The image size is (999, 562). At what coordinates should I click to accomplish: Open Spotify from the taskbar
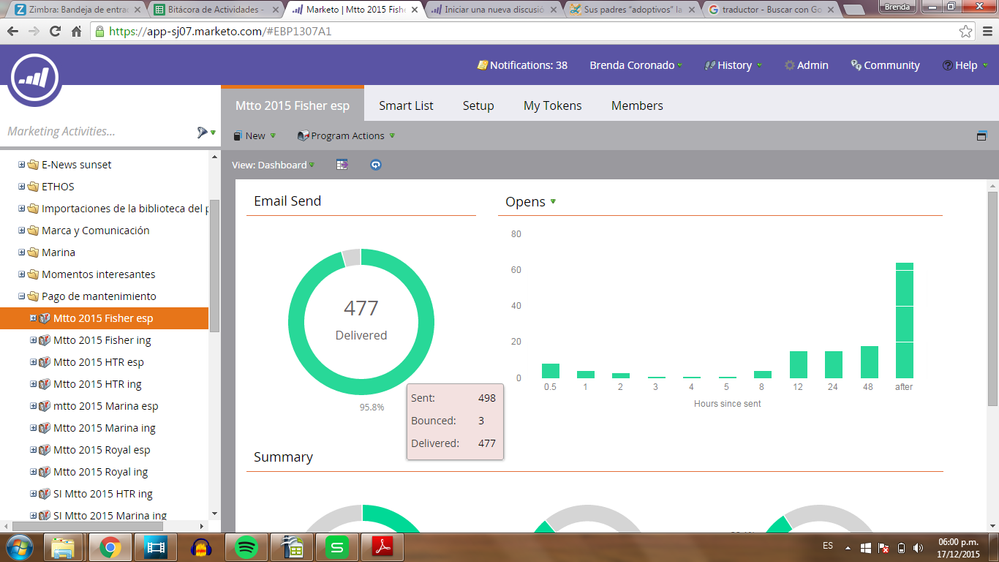246,547
